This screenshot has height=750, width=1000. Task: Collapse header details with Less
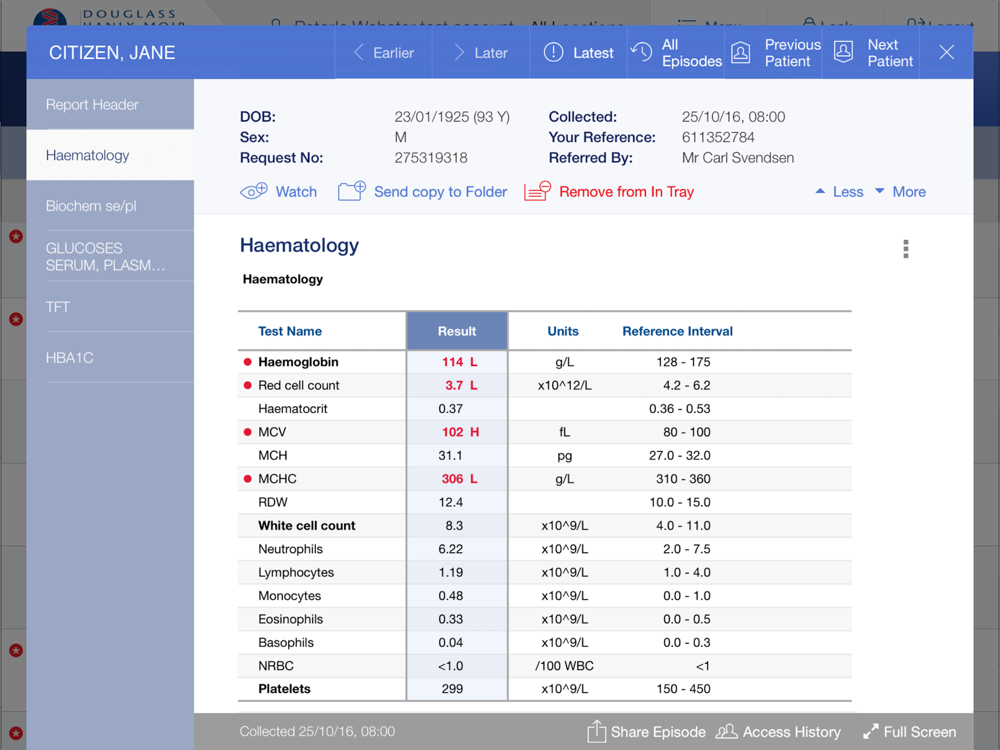pyautogui.click(x=839, y=192)
